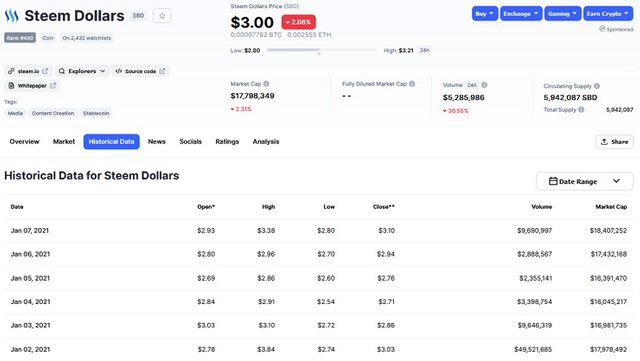The width and height of the screenshot is (640, 361).
Task: Open the Whitepaper link
Action: coord(32,86)
